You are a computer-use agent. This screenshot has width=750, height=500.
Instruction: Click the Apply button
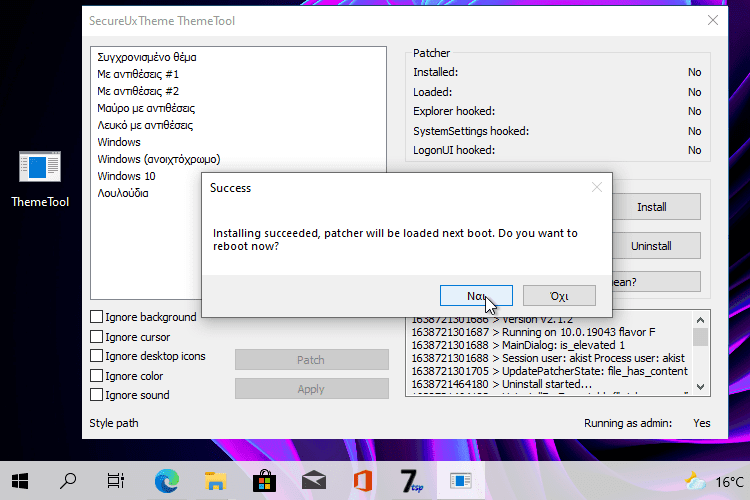point(311,389)
